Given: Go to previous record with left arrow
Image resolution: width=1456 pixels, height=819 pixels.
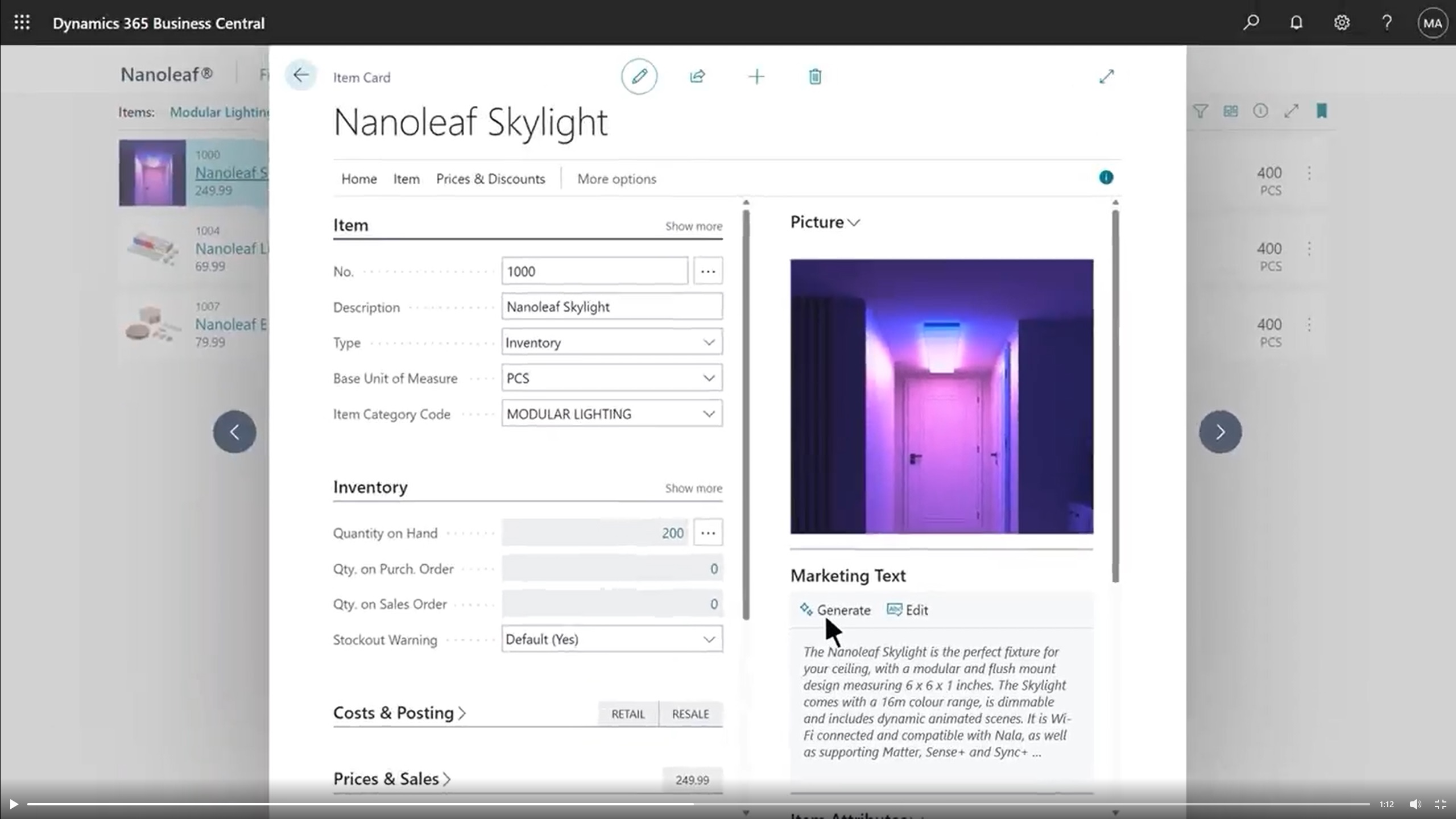Looking at the screenshot, I should 234,432.
